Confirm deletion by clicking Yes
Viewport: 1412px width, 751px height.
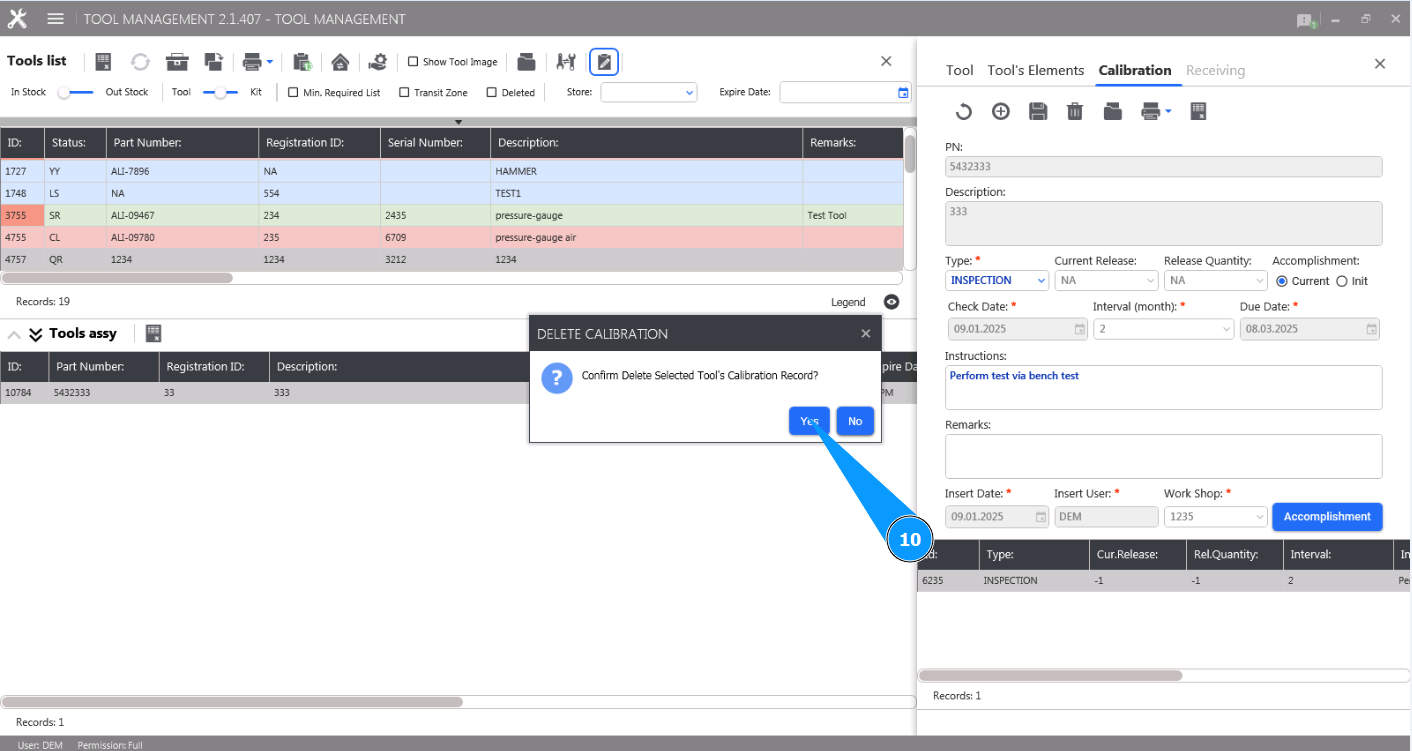(x=808, y=422)
